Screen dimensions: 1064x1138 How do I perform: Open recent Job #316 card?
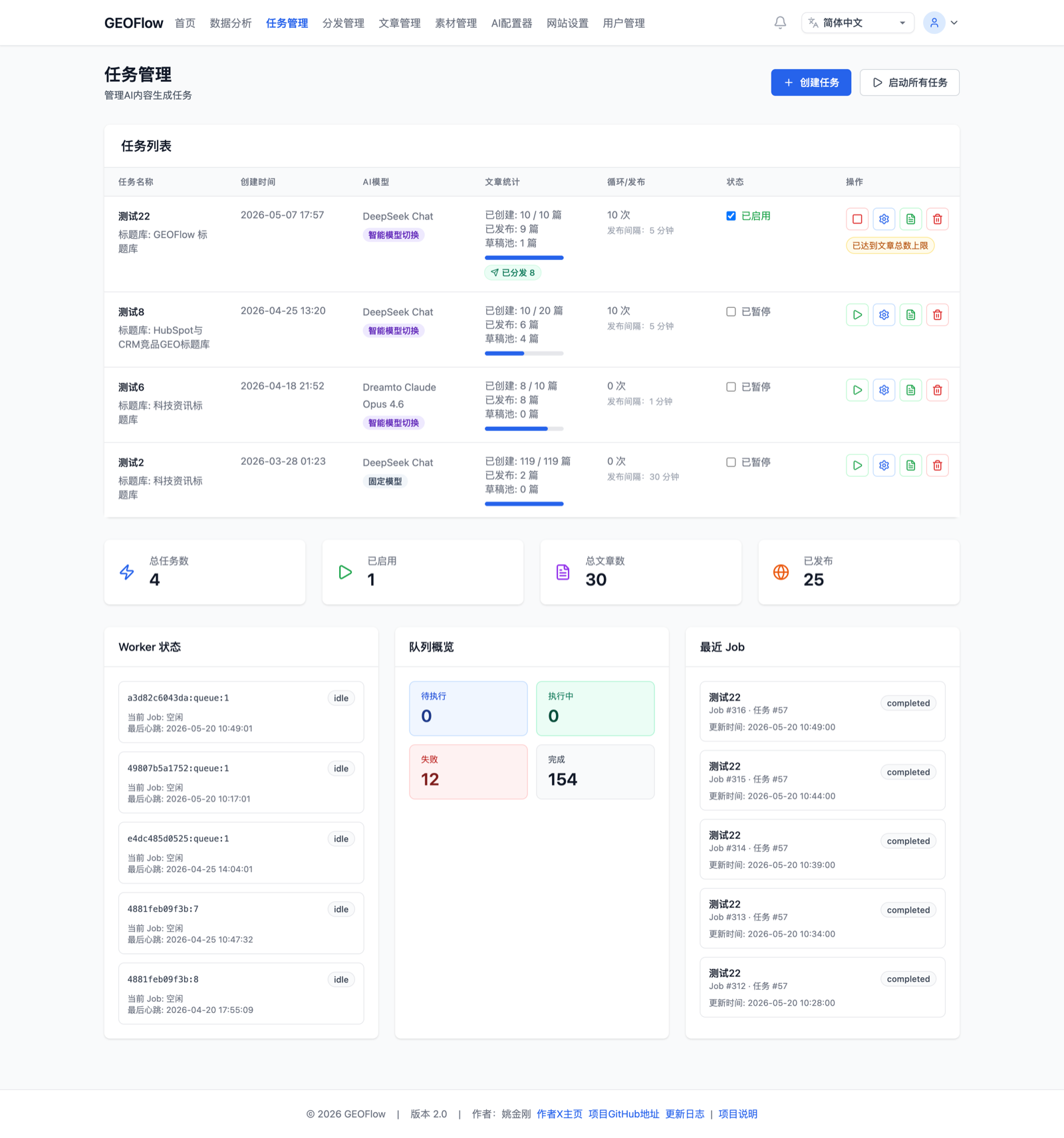pyautogui.click(x=823, y=711)
